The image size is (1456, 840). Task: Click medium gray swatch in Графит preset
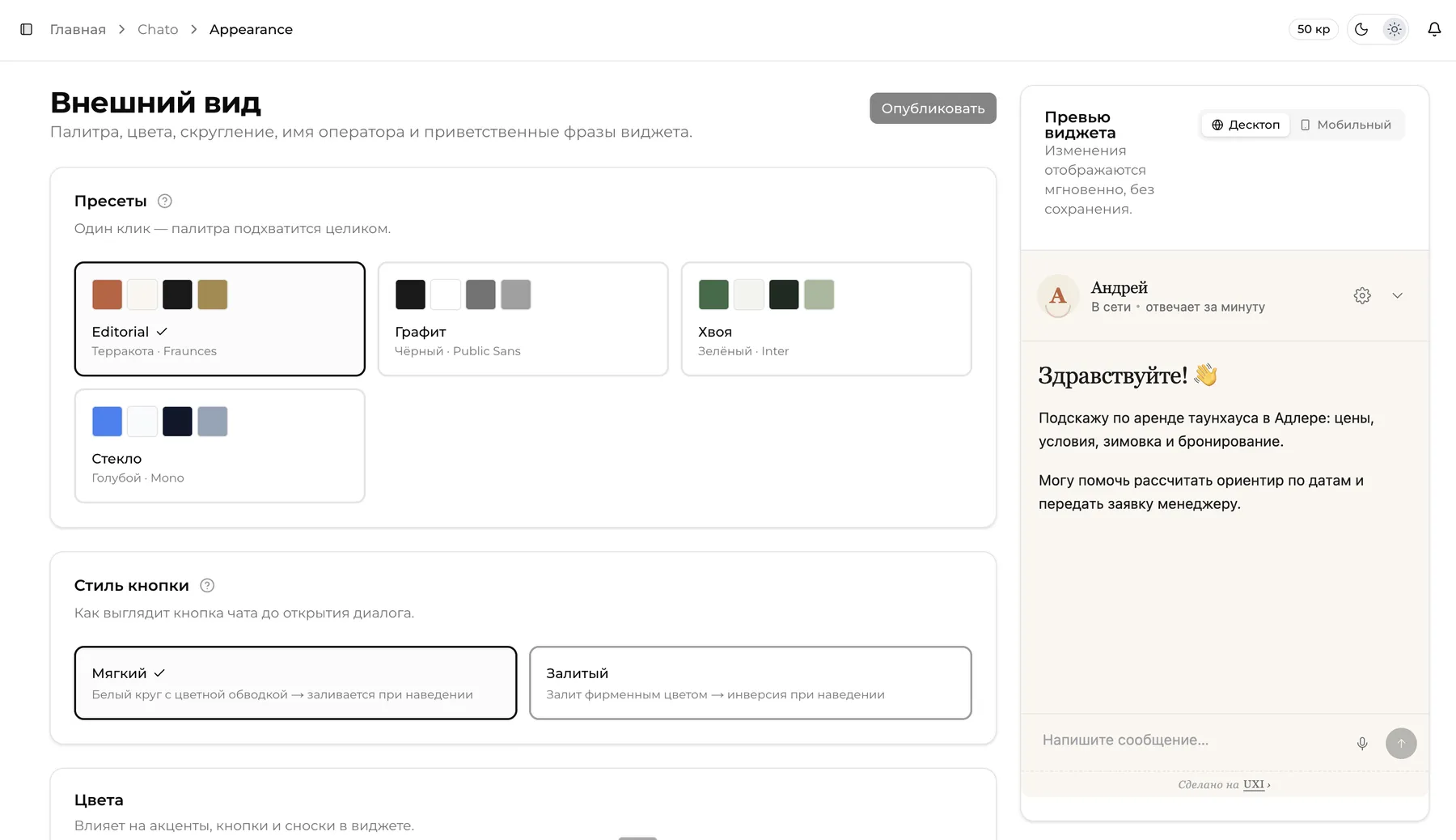[480, 295]
